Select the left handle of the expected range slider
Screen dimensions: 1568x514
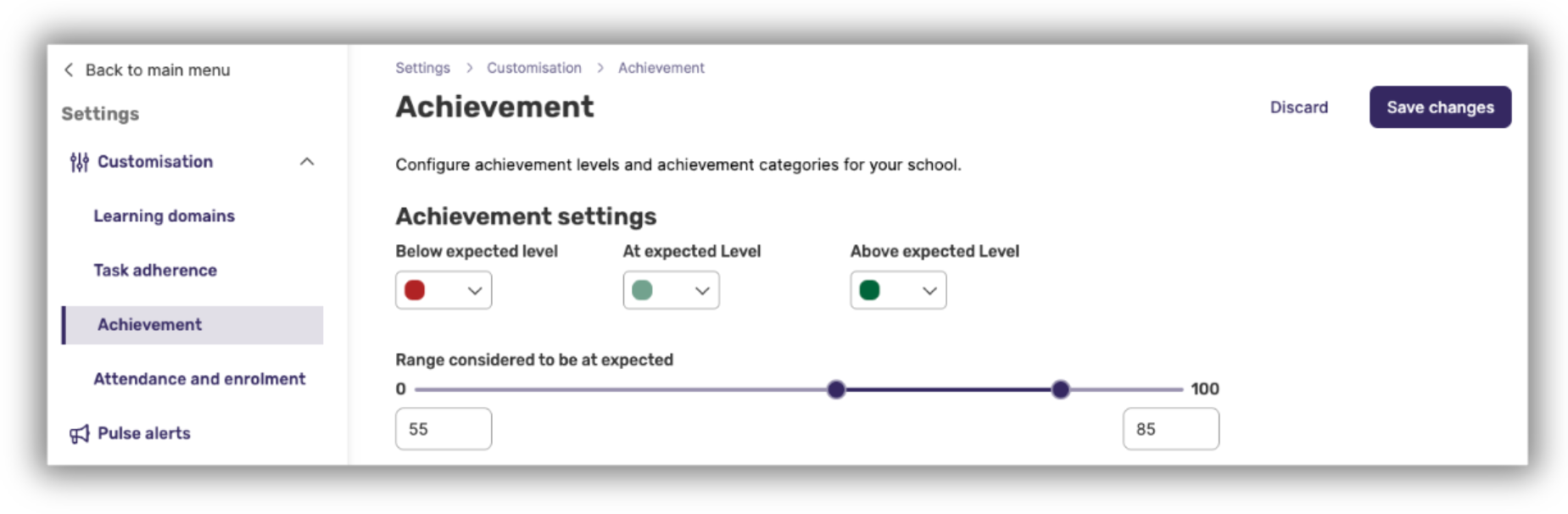tap(835, 389)
